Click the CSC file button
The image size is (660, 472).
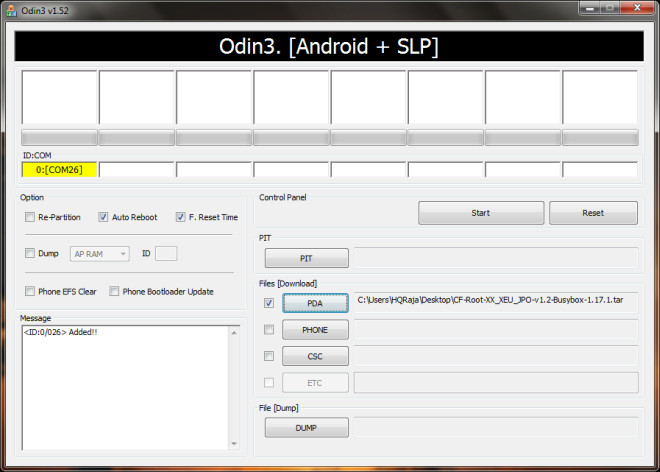click(315, 356)
